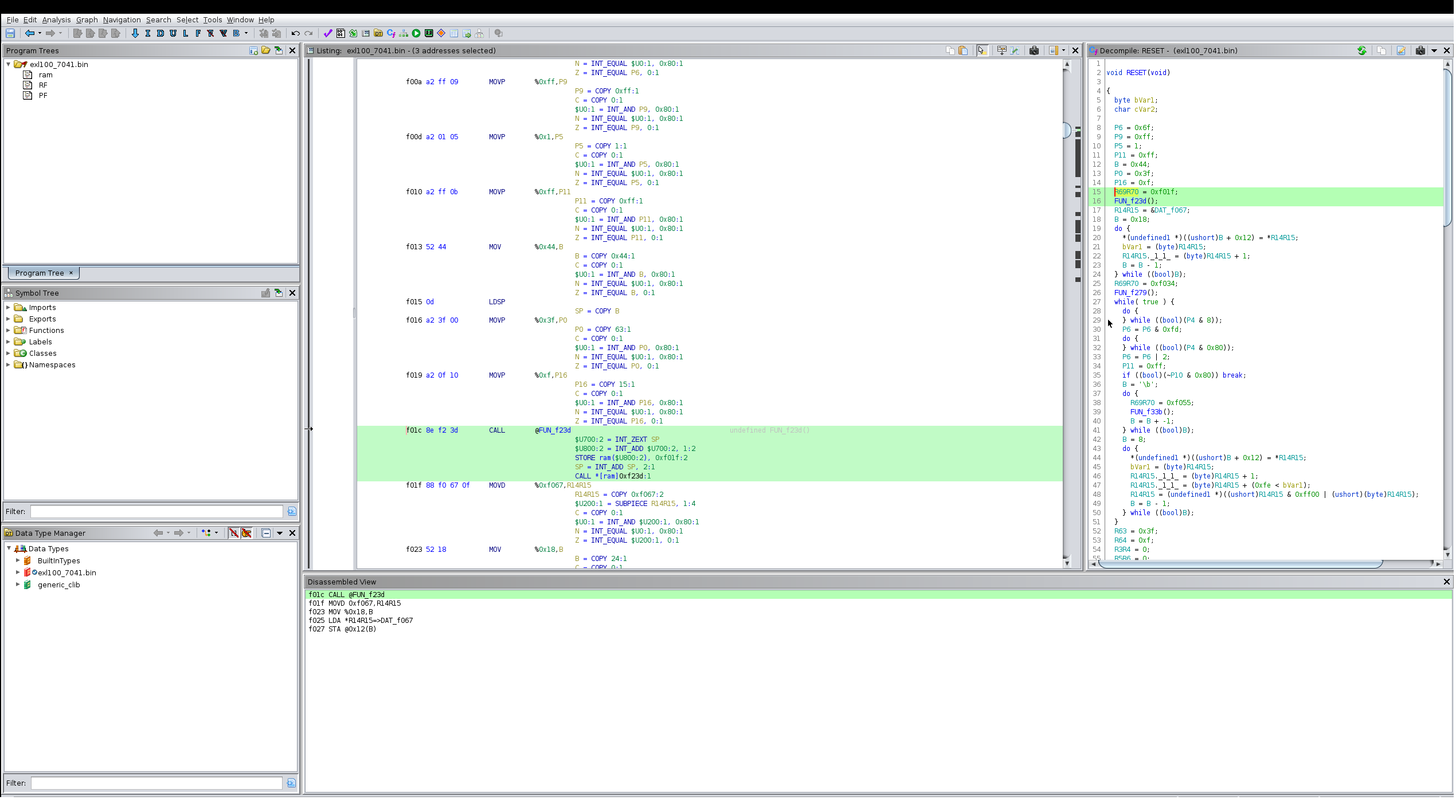Open the back-arrow history dropdown
Image resolution: width=1456 pixels, height=812 pixels.
[x=40, y=33]
